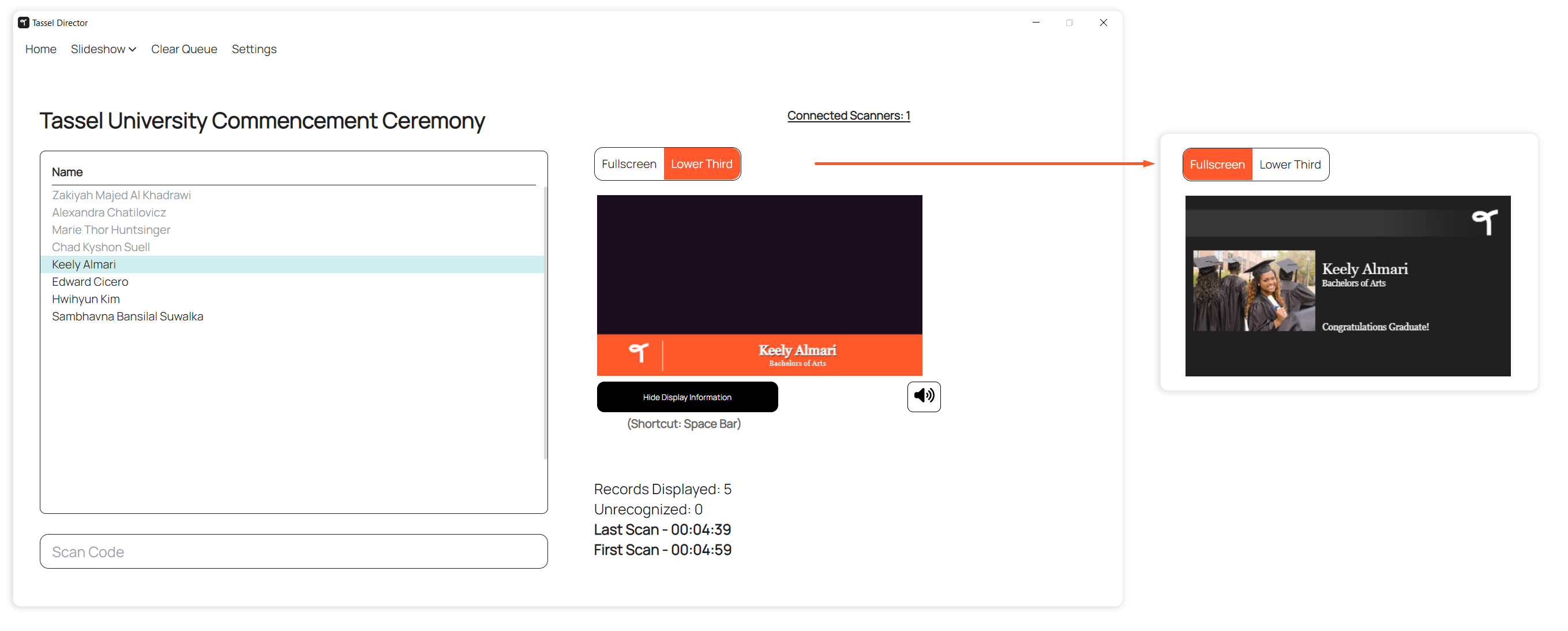Expand the Slideshow dropdown menu
Screen dimensions: 1568x631
[x=104, y=49]
